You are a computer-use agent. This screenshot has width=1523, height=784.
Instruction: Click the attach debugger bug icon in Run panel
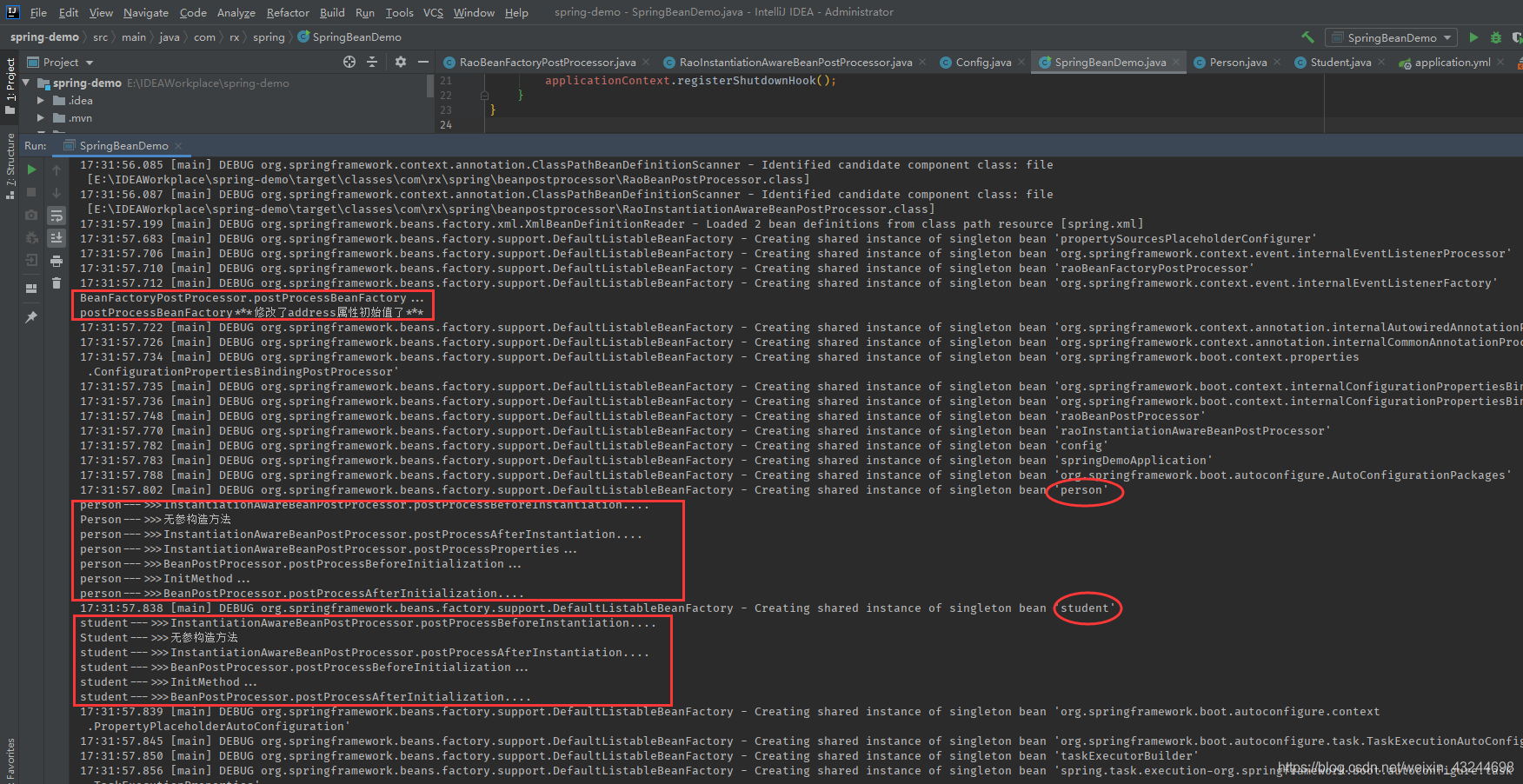[31, 237]
